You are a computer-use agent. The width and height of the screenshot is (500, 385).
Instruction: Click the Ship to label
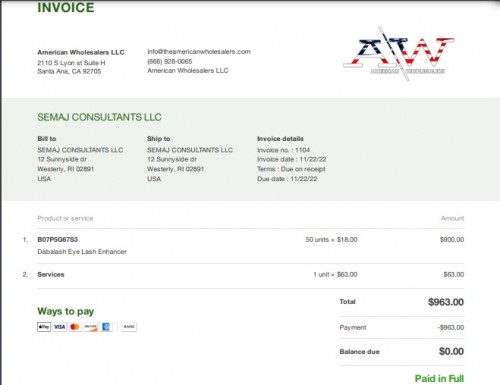click(159, 139)
